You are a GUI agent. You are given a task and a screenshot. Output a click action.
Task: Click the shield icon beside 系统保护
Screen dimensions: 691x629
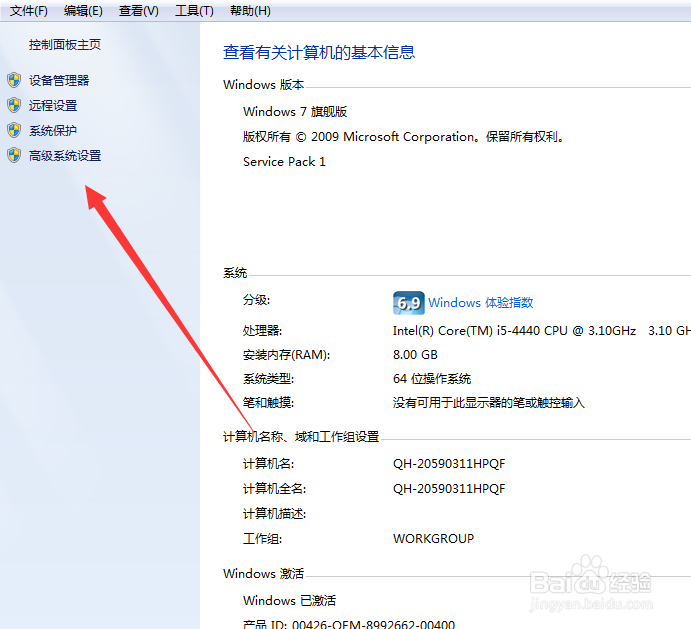tap(14, 130)
